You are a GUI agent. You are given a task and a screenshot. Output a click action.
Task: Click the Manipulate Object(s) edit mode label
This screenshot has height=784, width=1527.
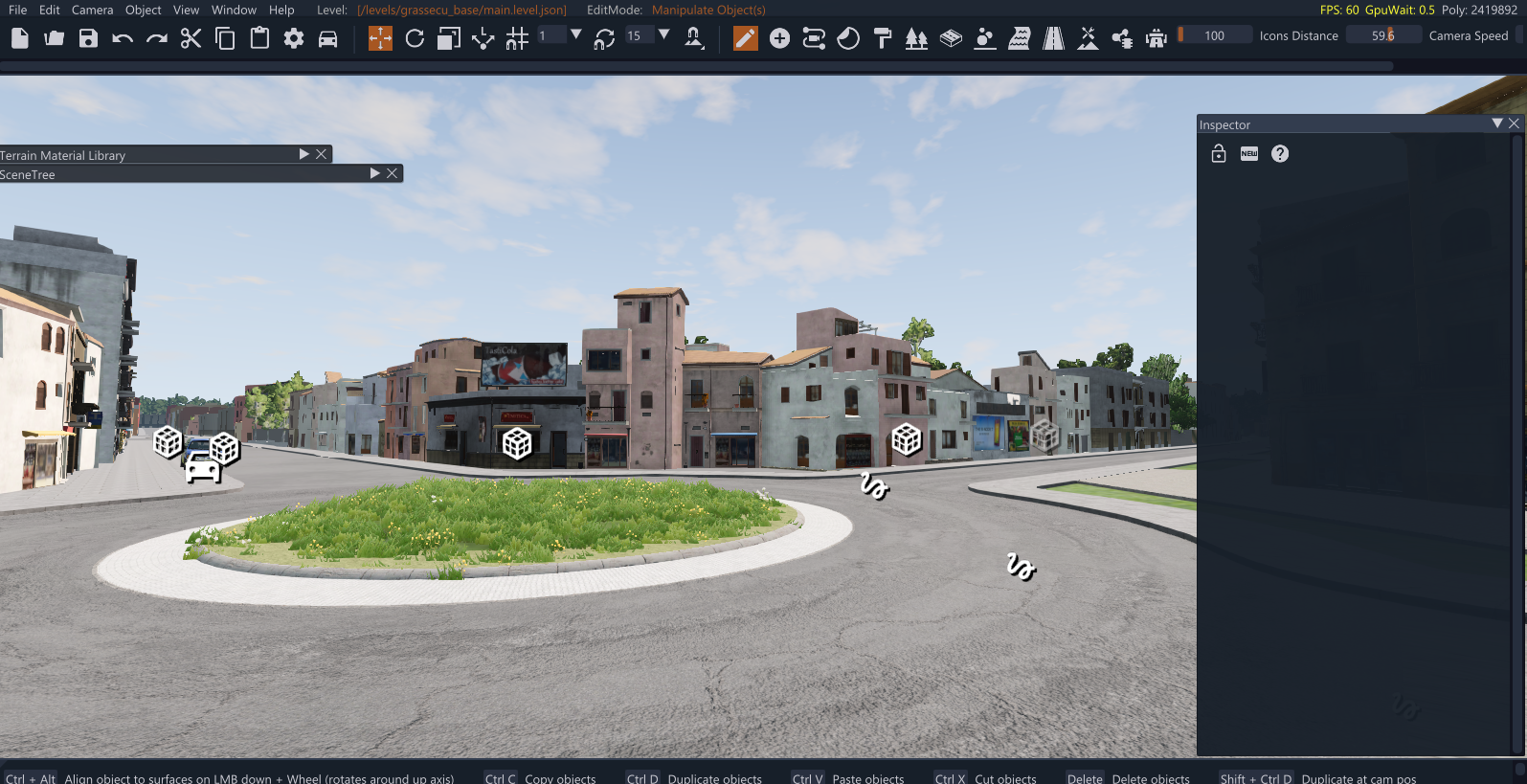tap(708, 10)
